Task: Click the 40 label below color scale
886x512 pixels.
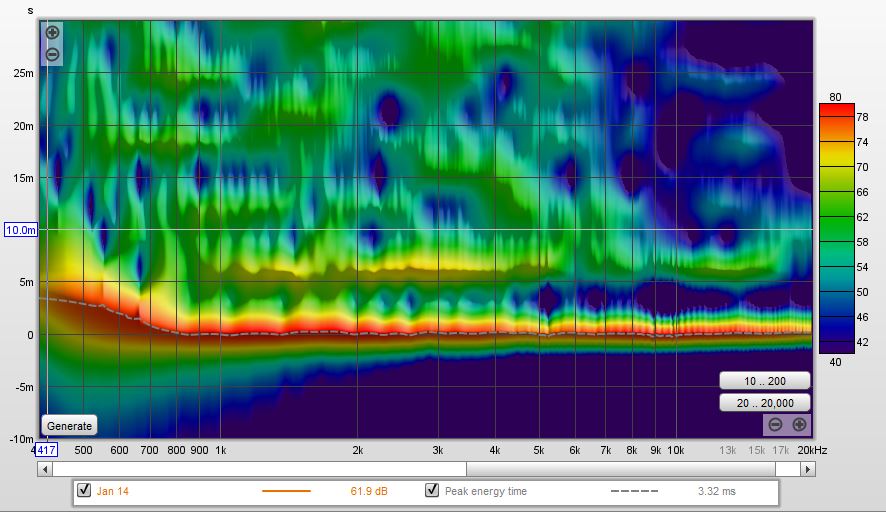Action: click(835, 362)
